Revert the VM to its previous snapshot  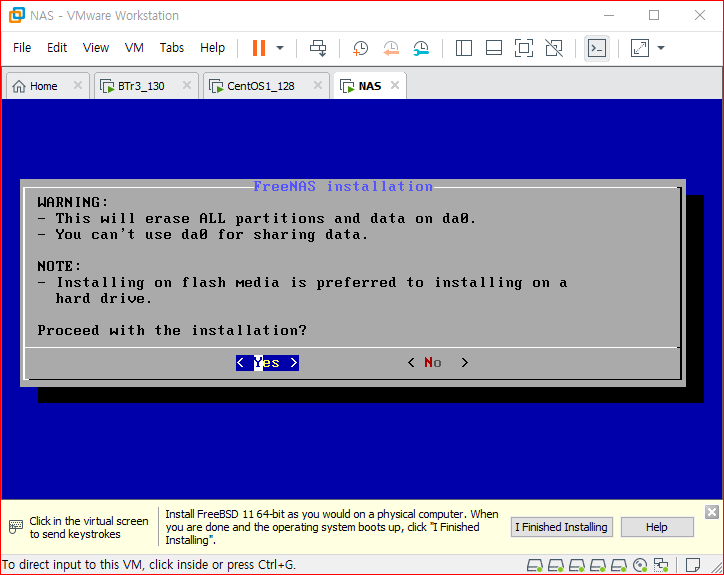391,48
